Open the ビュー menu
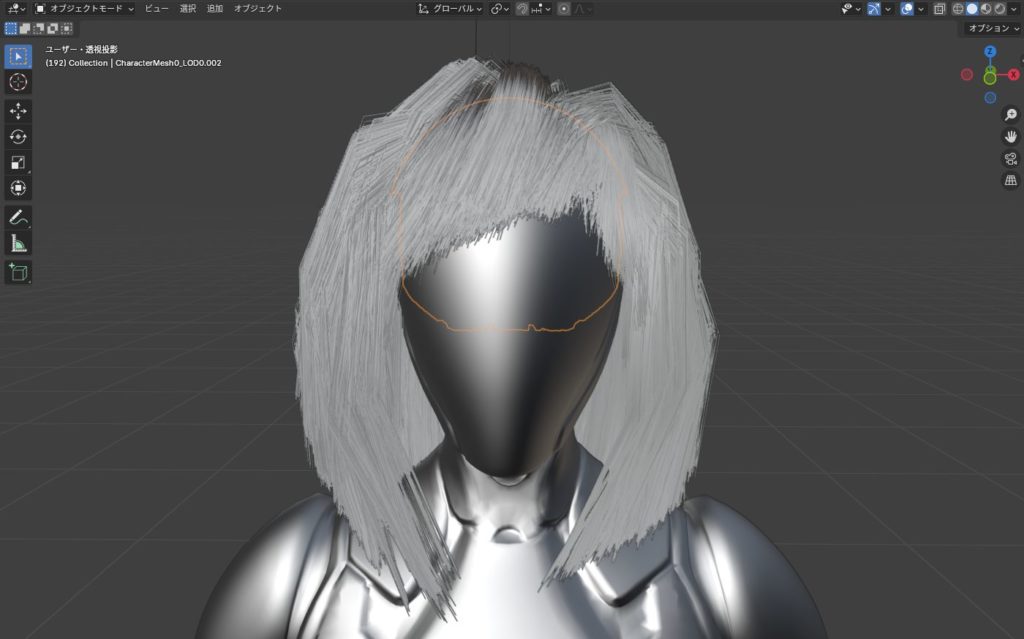This screenshot has width=1024, height=639. [x=156, y=9]
